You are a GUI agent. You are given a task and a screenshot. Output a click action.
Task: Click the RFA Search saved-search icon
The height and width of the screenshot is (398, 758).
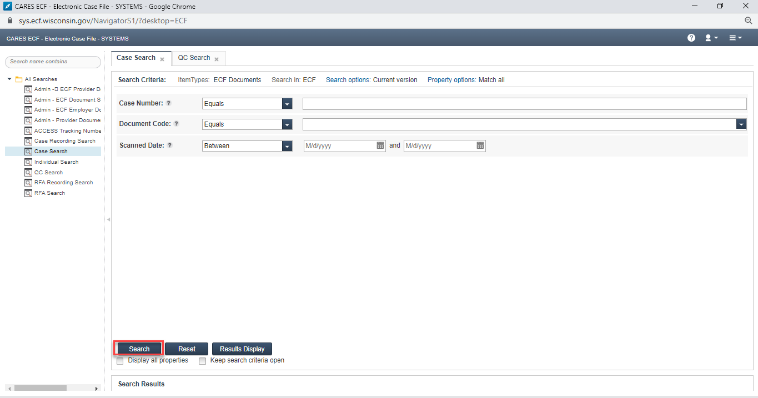(x=28, y=193)
